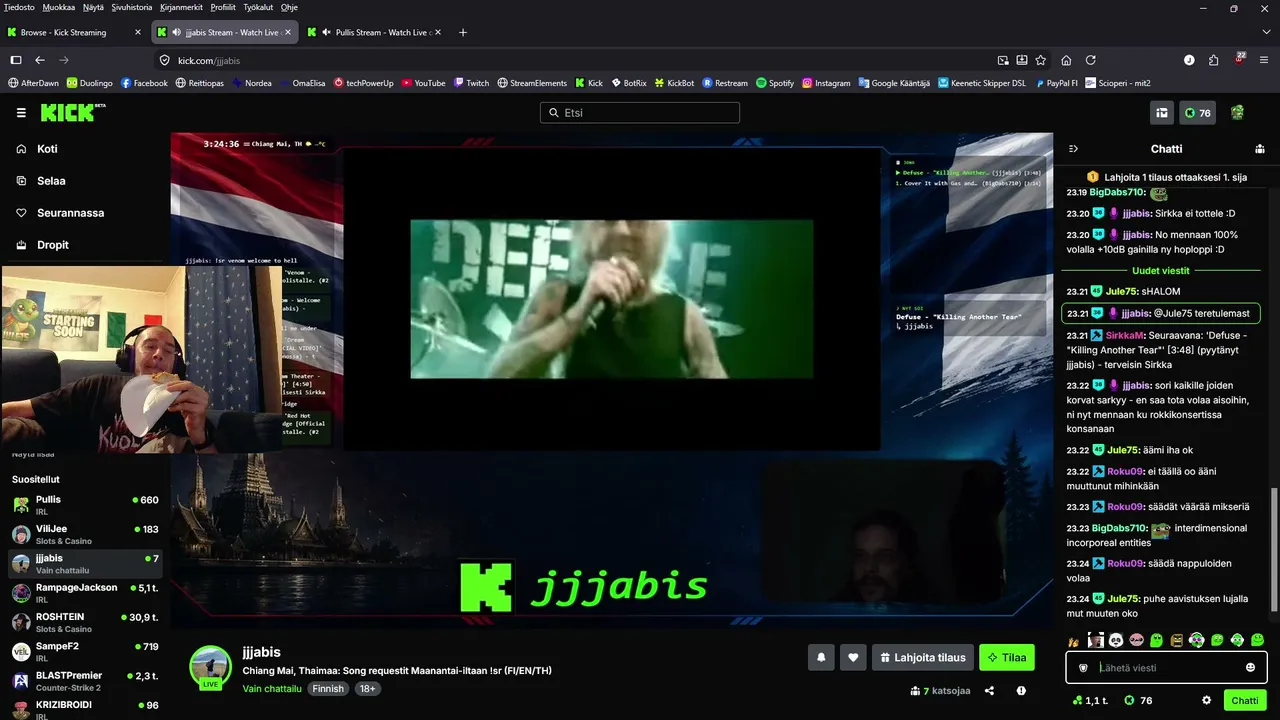The height and width of the screenshot is (720, 1280).
Task: Follow channel with heart button
Action: (x=853, y=657)
